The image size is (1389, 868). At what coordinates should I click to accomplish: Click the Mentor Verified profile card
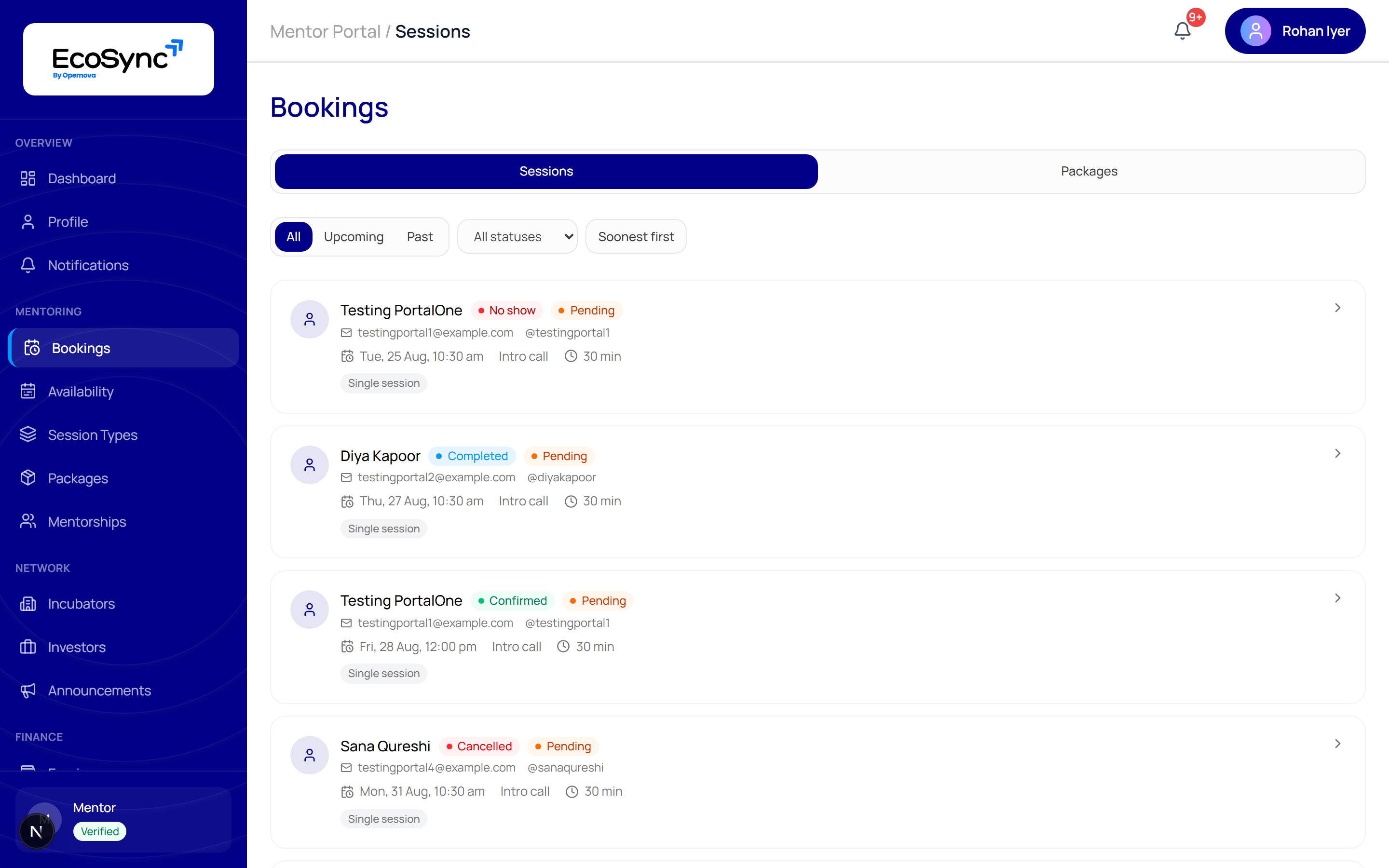[123, 820]
